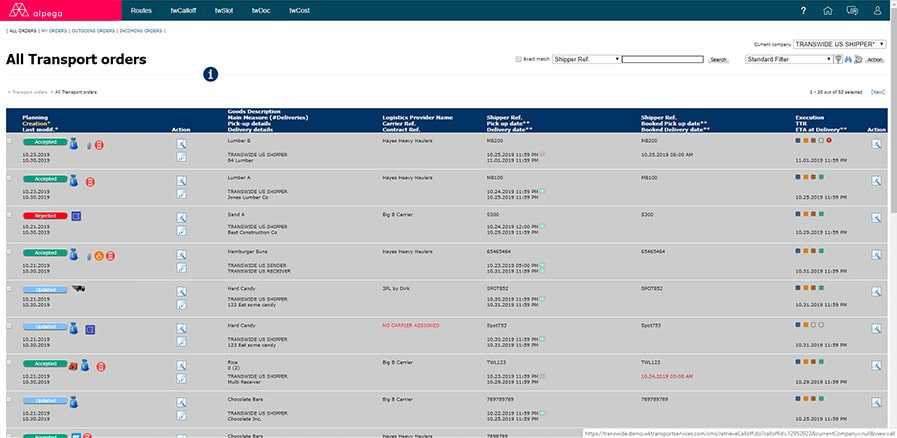This screenshot has height=438, width=897.
Task: Click truck icon in 3PL by Dirk row
Action: pyautogui.click(x=78, y=289)
